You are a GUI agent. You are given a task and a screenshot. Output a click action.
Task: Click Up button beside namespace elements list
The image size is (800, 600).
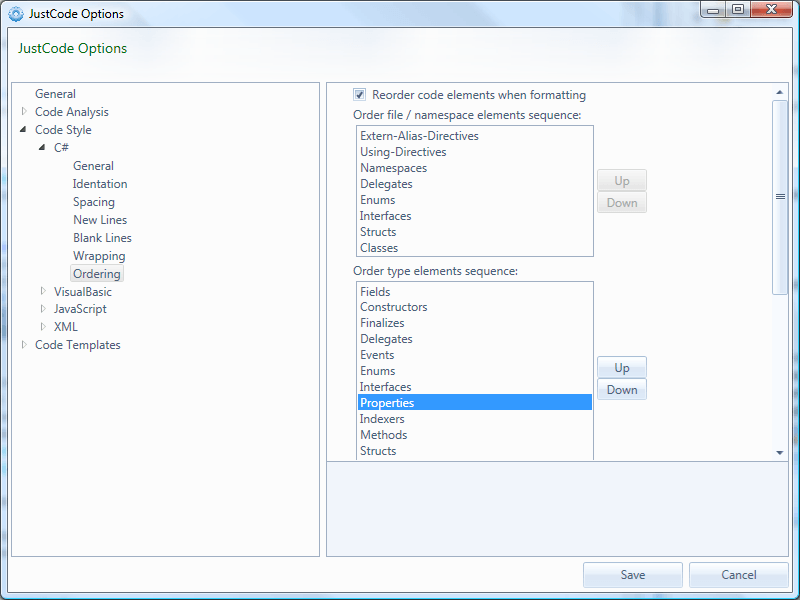[x=622, y=181]
